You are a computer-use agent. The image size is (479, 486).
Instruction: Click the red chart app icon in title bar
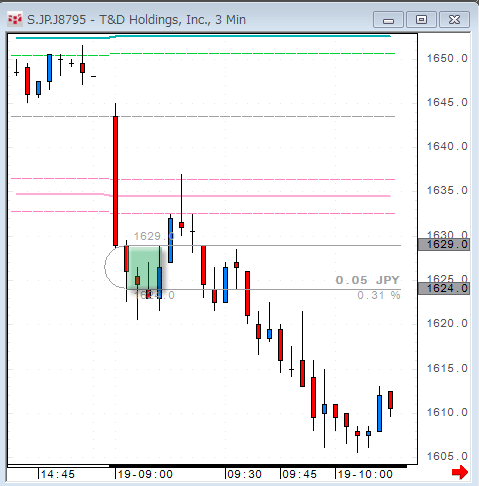tap(15, 19)
